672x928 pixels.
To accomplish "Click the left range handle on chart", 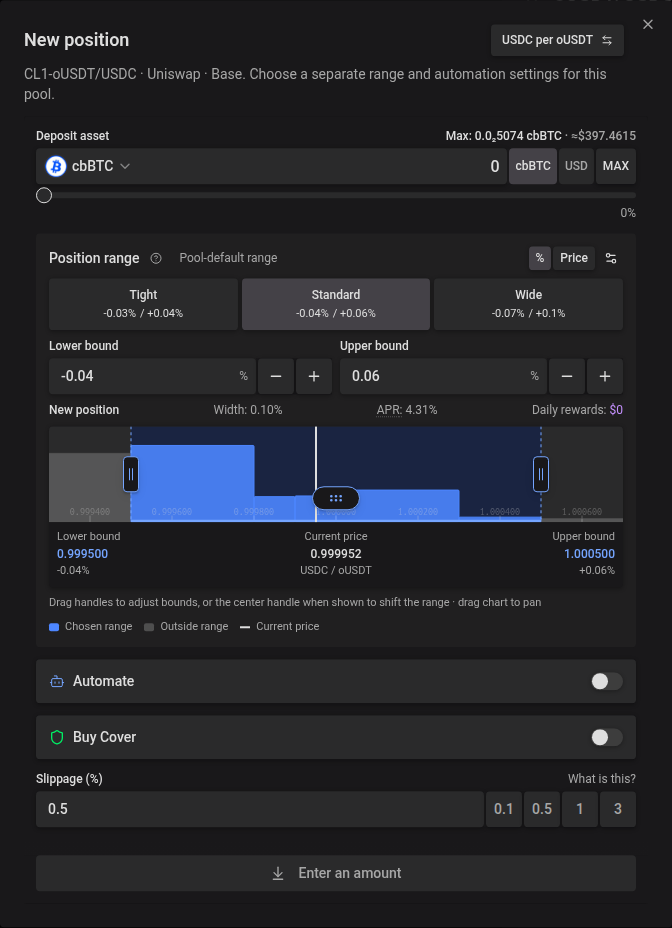I will (131, 474).
